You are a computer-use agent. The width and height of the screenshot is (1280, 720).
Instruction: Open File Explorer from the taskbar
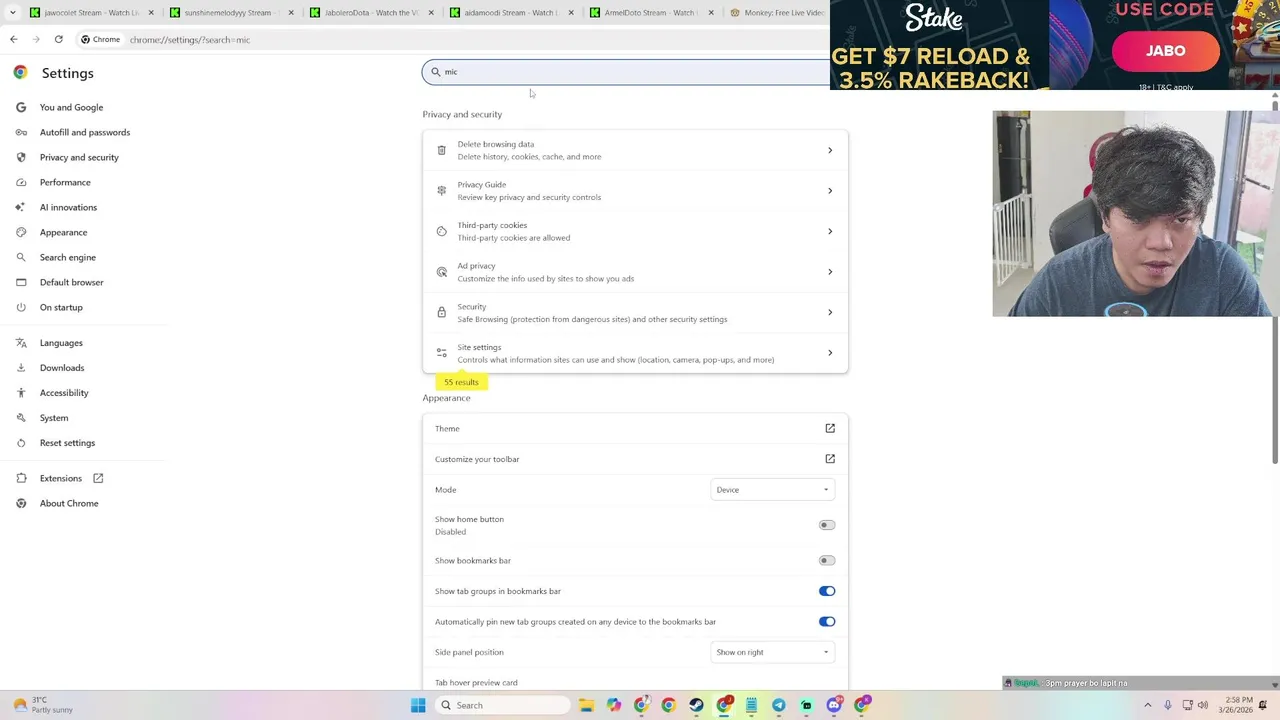click(586, 705)
